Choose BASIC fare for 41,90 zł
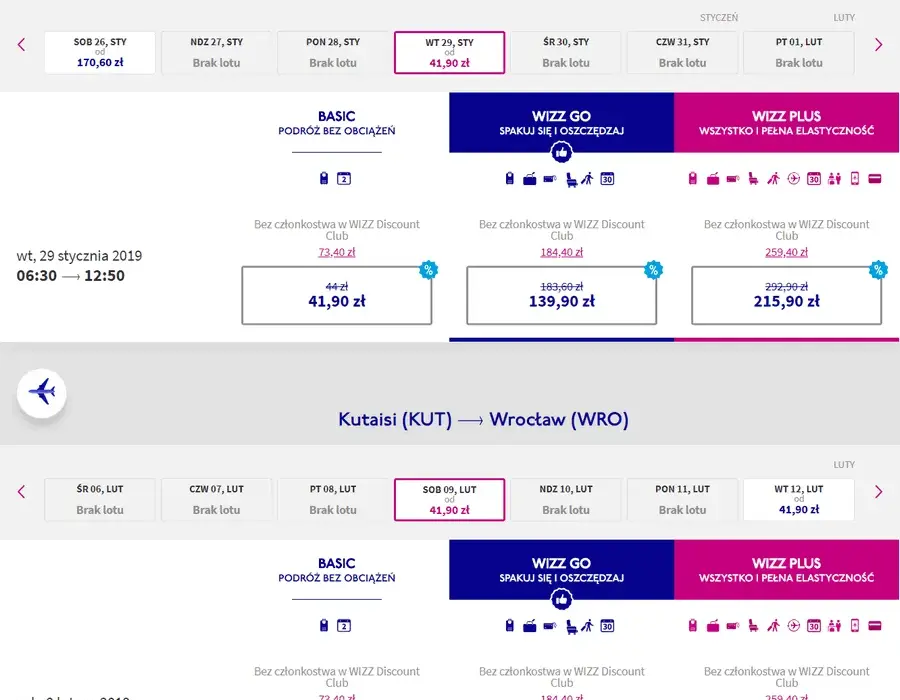900x700 pixels. [337, 295]
